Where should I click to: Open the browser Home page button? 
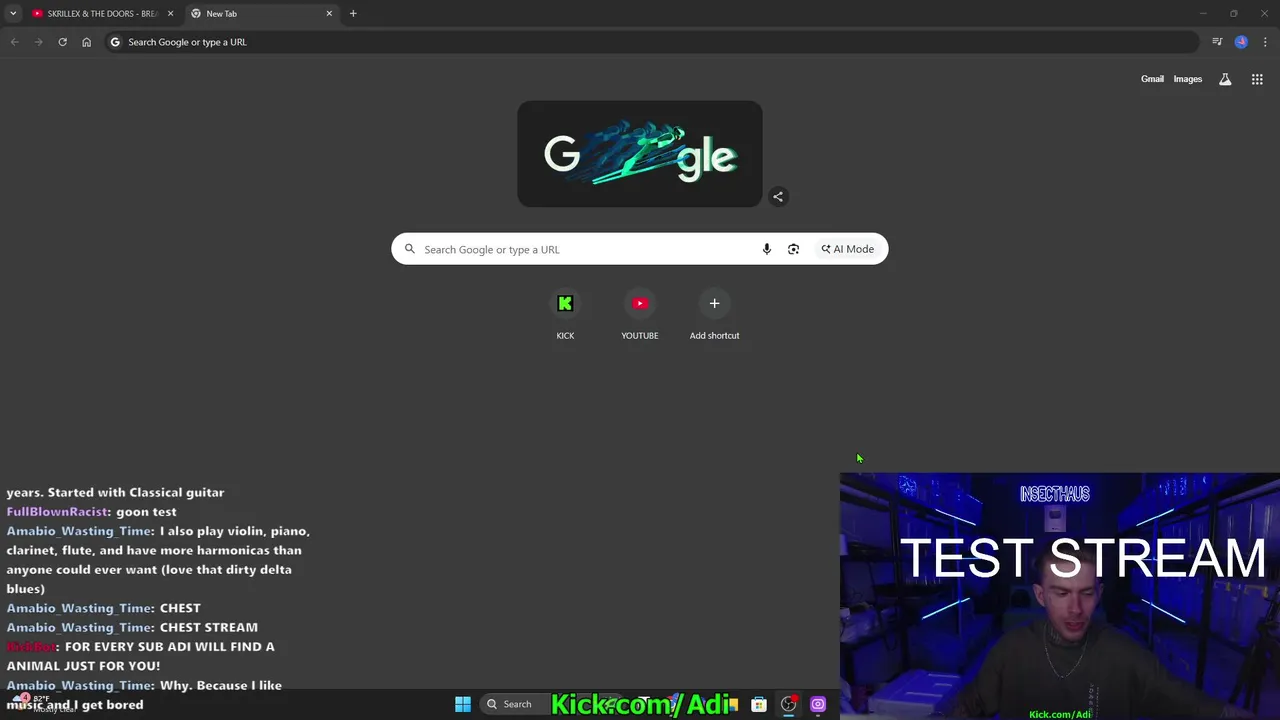tap(86, 42)
